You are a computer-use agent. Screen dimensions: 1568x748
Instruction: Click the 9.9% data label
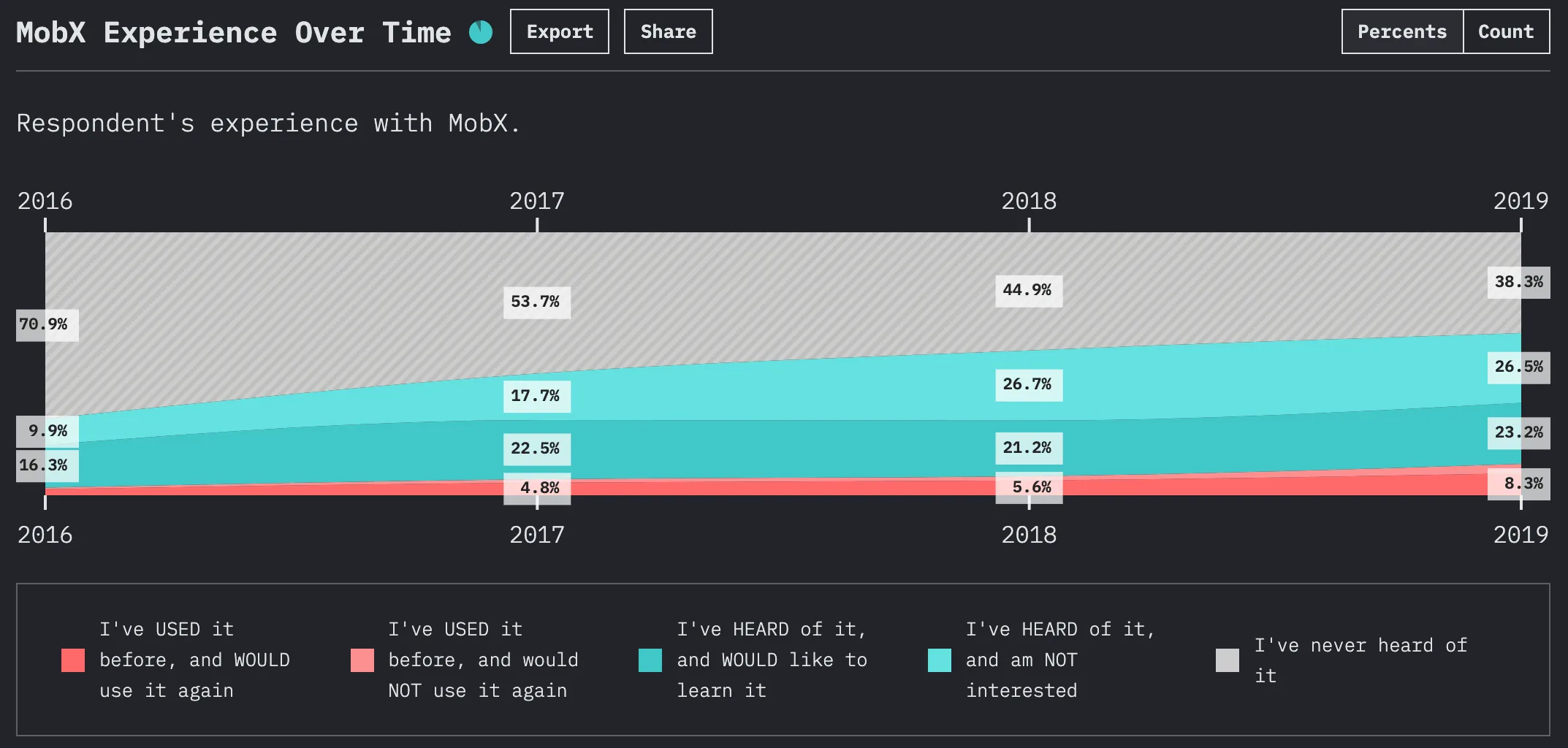[47, 432]
